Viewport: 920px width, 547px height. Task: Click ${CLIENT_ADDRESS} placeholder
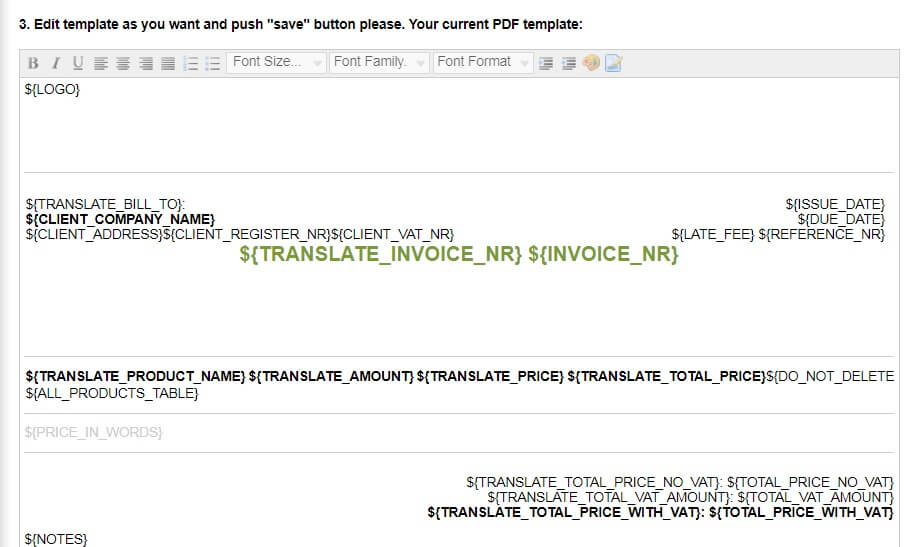(x=94, y=235)
